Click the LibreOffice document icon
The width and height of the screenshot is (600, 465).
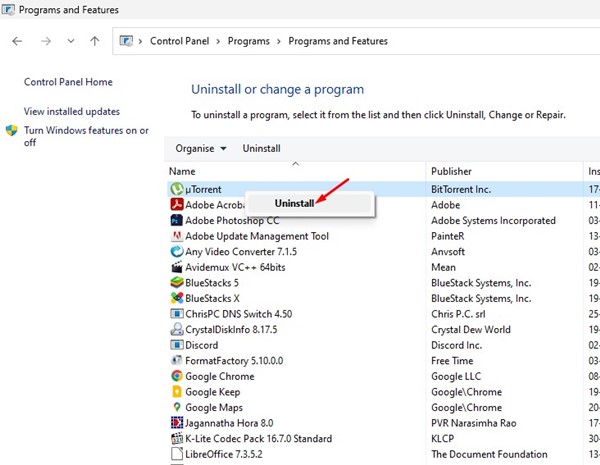pos(177,454)
